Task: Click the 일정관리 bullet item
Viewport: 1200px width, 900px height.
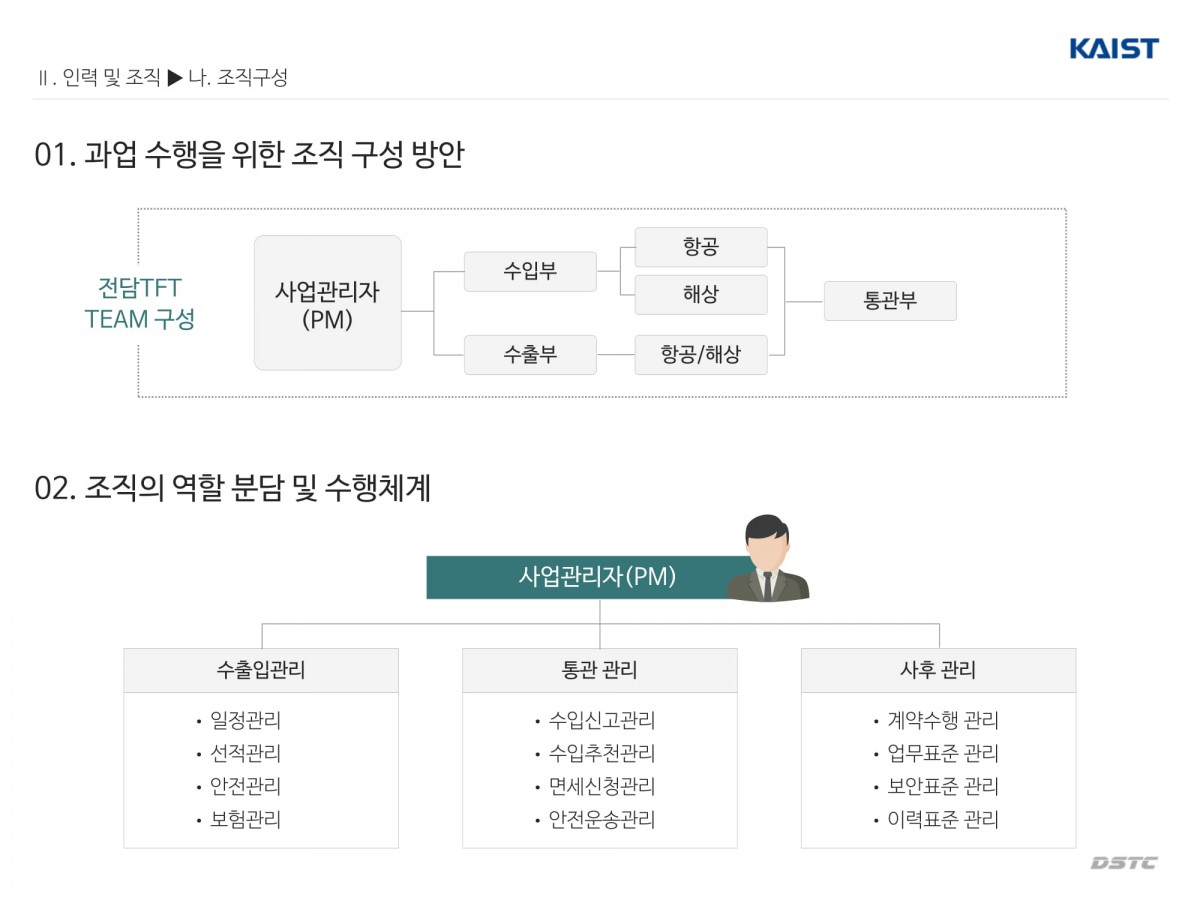Action: 245,720
